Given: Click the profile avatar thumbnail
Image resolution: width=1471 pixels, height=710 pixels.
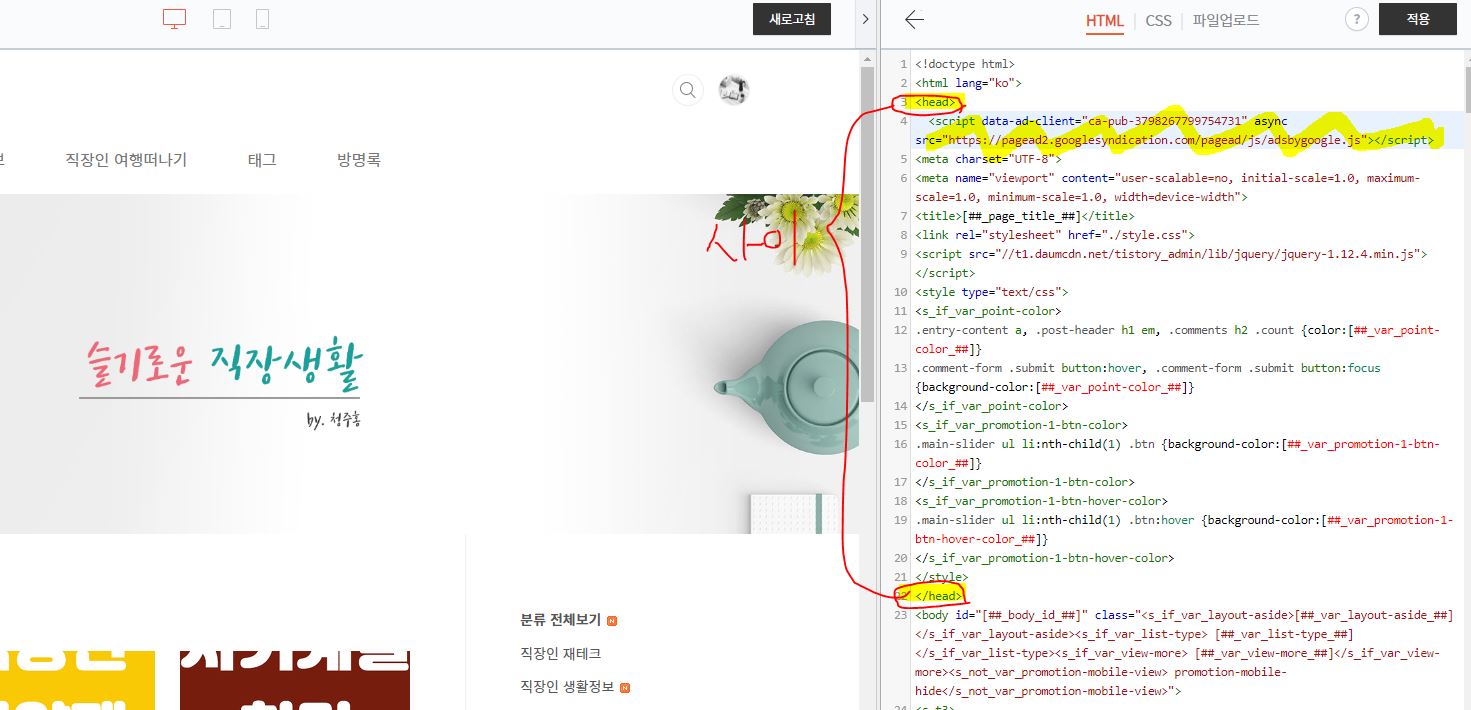Looking at the screenshot, I should [734, 90].
